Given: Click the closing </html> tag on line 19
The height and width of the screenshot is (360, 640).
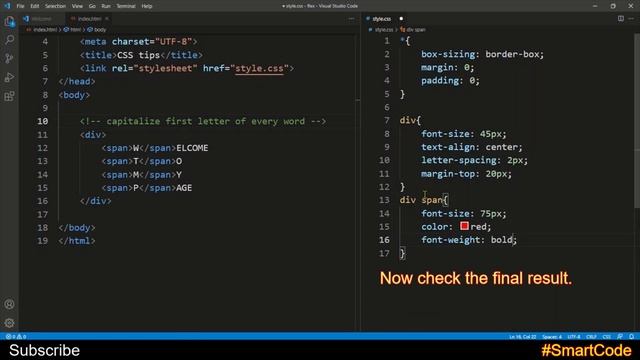Looking at the screenshot, I should (x=77, y=241).
